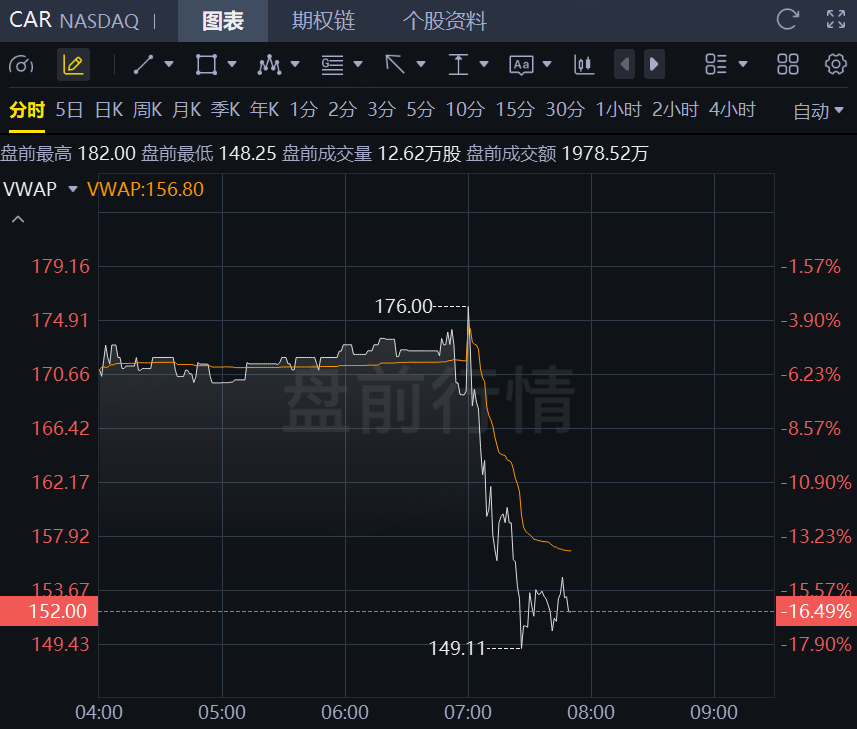Choose the text annotation Aa tool
Viewport: 857px width, 729px height.
(521, 65)
